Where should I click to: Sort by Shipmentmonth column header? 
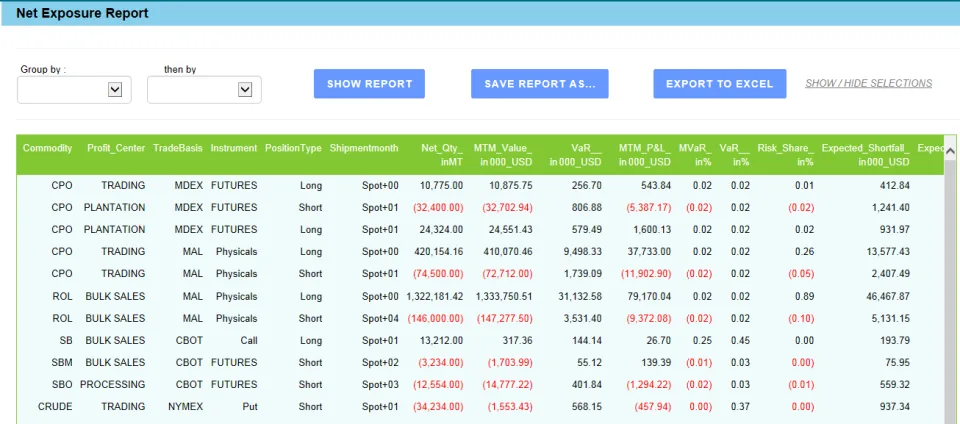pyautogui.click(x=364, y=148)
